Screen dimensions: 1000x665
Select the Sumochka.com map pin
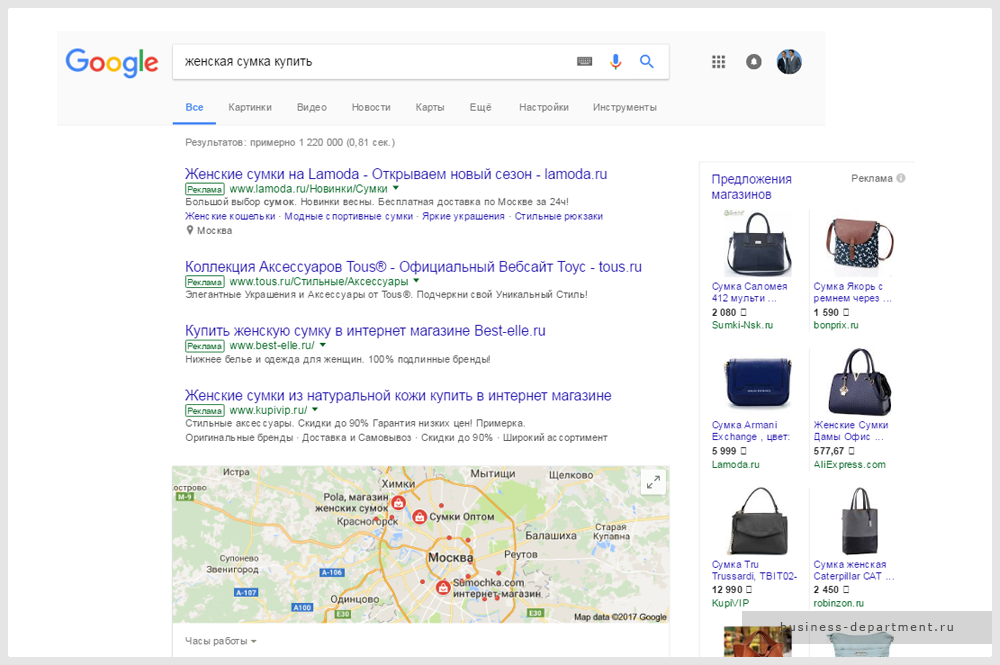click(x=443, y=587)
